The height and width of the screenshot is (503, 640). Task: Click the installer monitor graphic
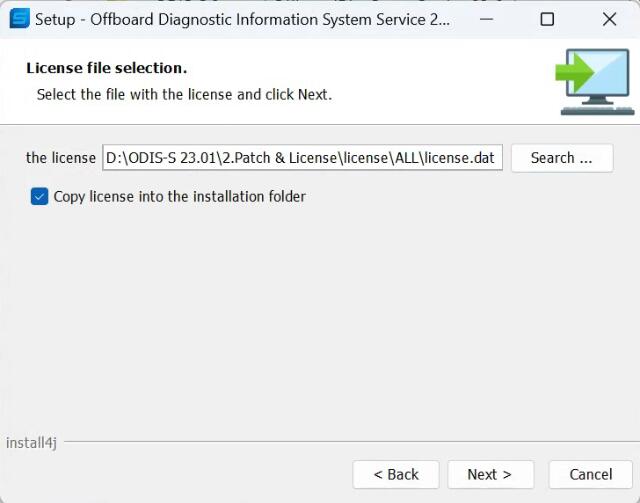coord(595,82)
